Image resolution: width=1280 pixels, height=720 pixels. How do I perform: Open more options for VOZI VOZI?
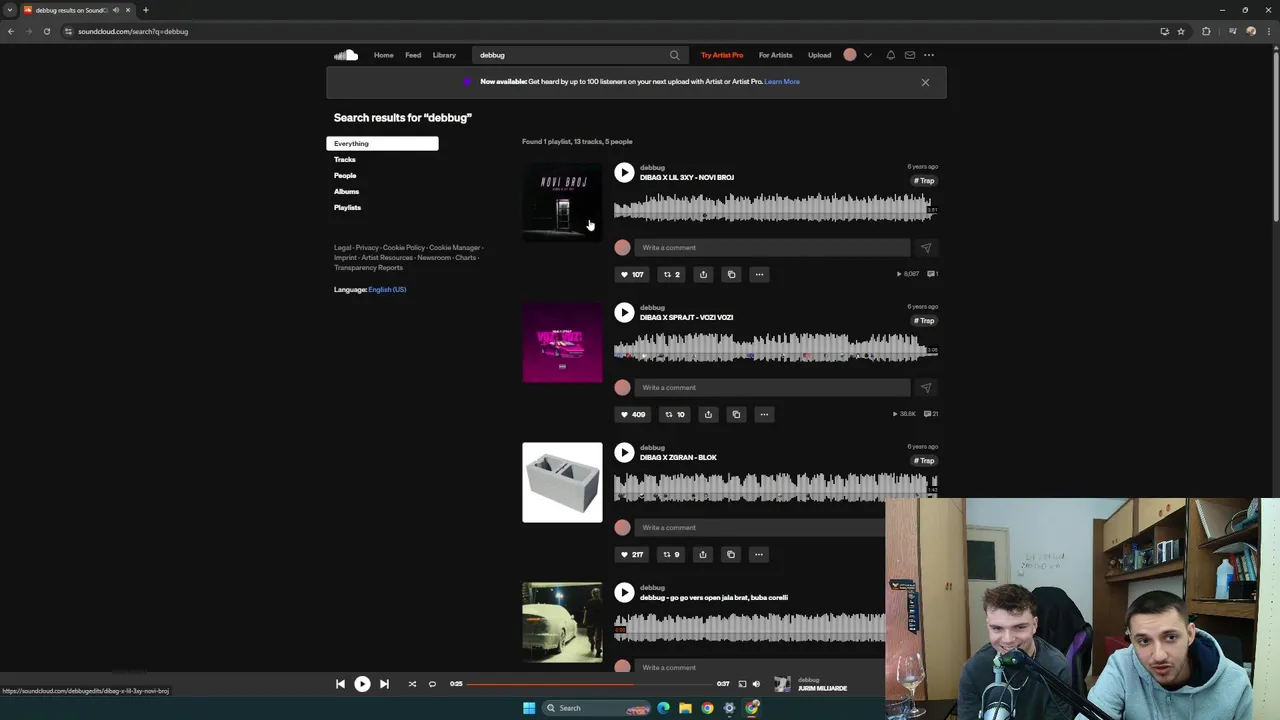pyautogui.click(x=764, y=414)
